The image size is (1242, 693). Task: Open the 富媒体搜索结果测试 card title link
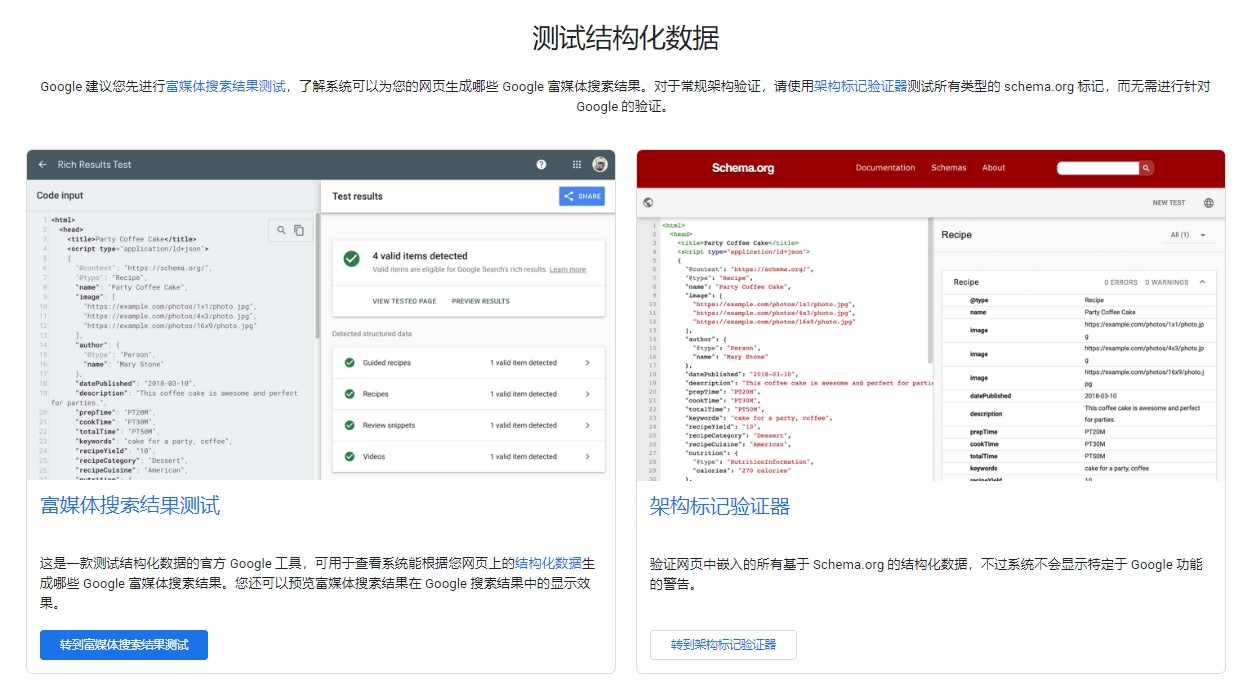click(130, 506)
